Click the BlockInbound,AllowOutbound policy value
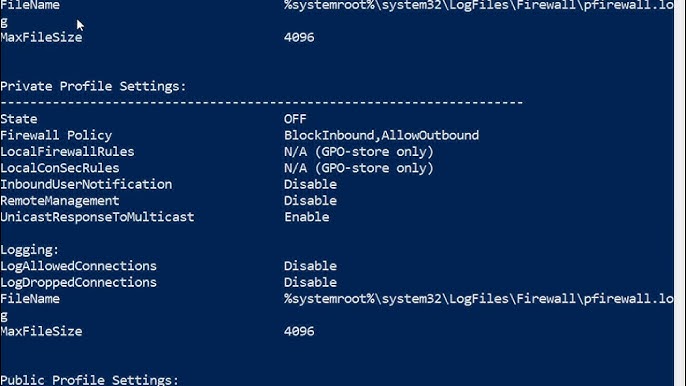This screenshot has height=386, width=686. (x=382, y=135)
